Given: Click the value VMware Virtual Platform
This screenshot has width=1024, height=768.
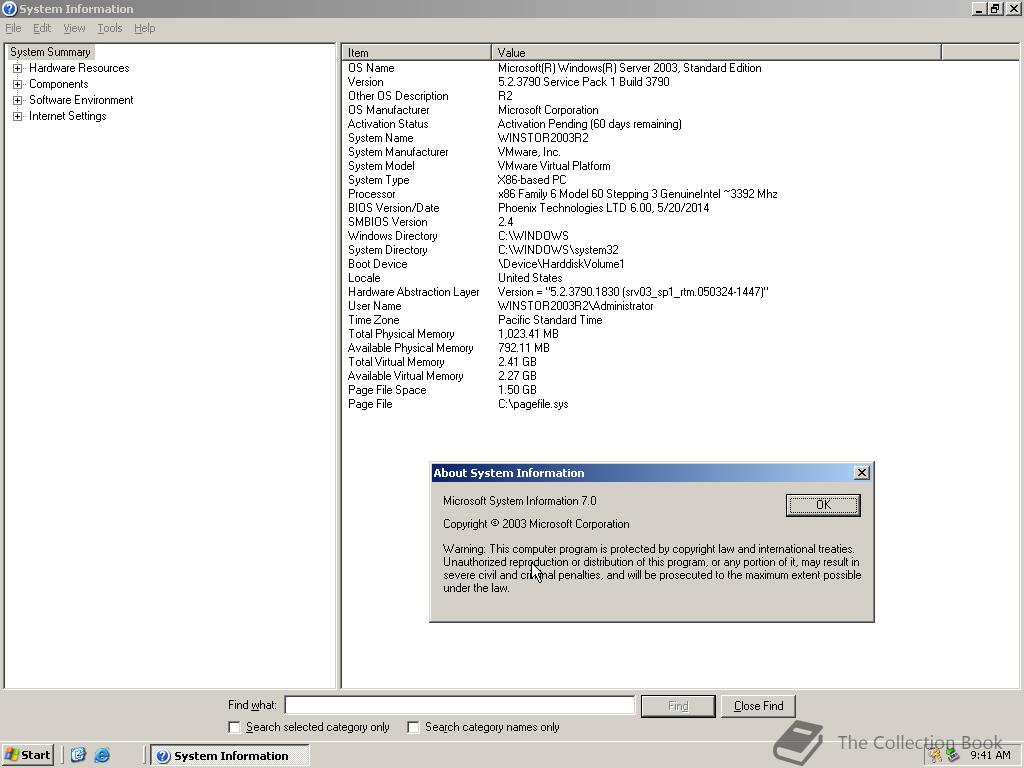Looking at the screenshot, I should click(x=554, y=166).
